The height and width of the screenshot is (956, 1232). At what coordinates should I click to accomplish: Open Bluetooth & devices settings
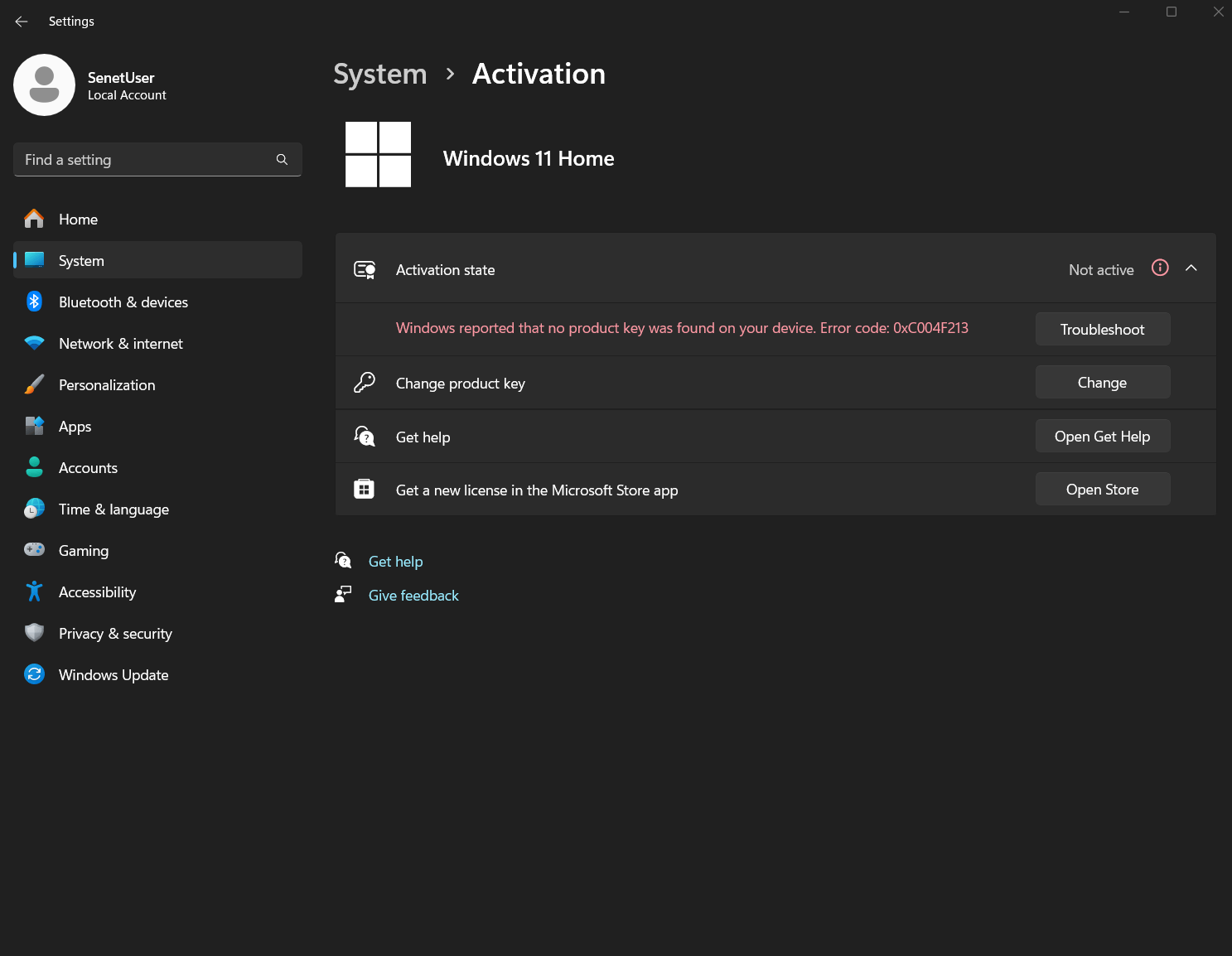click(x=157, y=302)
